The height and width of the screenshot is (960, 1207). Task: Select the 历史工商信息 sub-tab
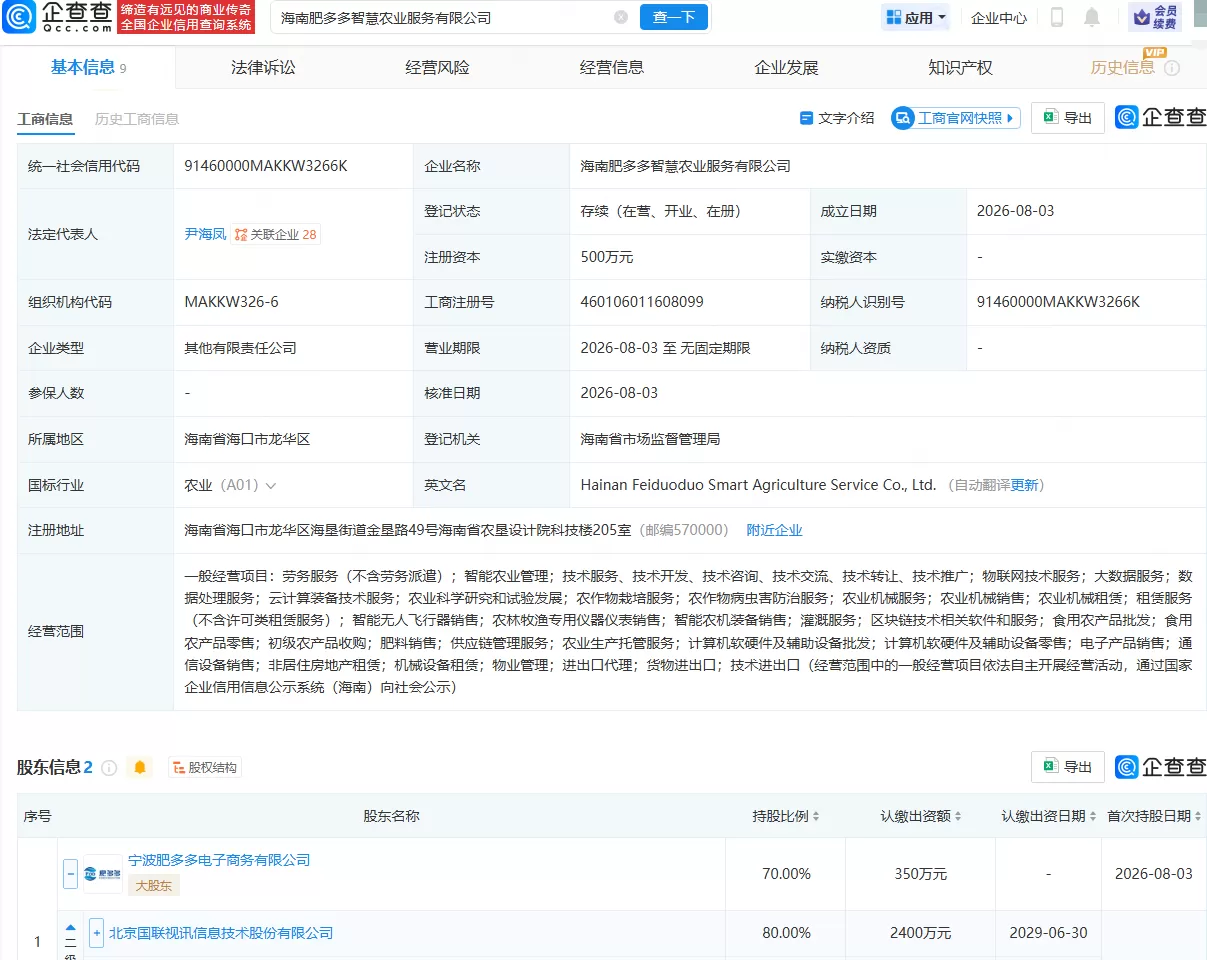tap(137, 119)
